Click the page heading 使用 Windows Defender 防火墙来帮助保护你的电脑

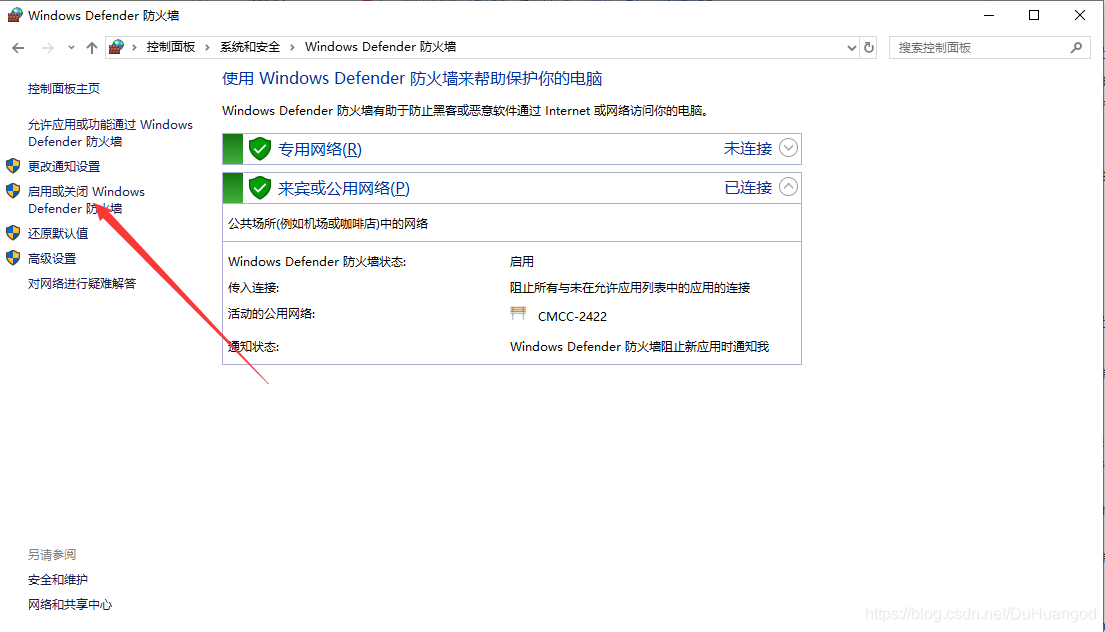coord(412,78)
